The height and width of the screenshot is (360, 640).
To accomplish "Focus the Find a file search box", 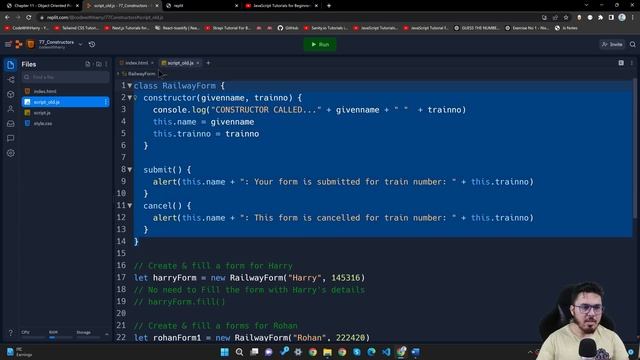I will pos(66,77).
